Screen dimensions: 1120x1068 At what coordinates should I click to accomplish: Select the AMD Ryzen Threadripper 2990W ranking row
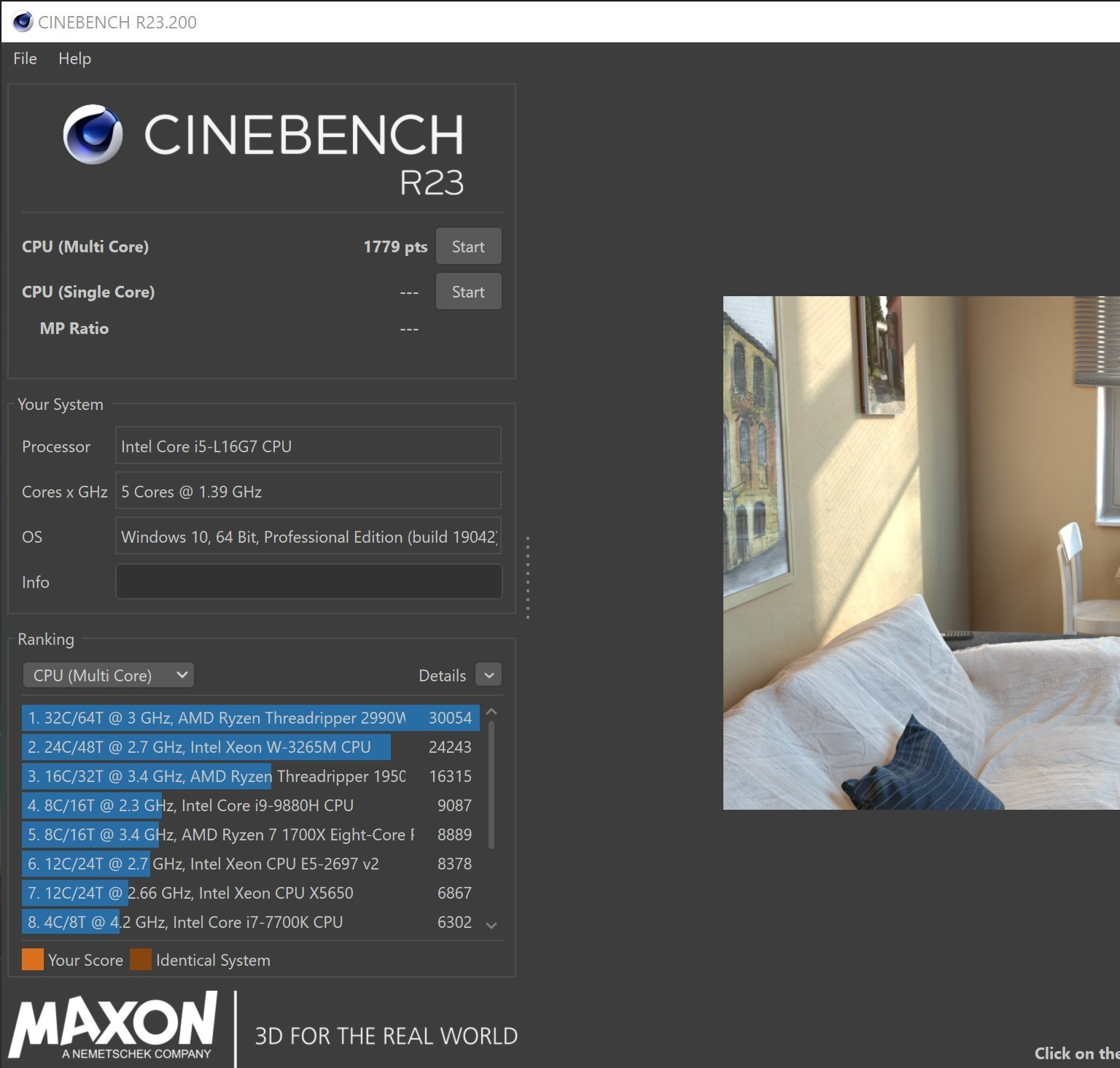click(x=250, y=718)
